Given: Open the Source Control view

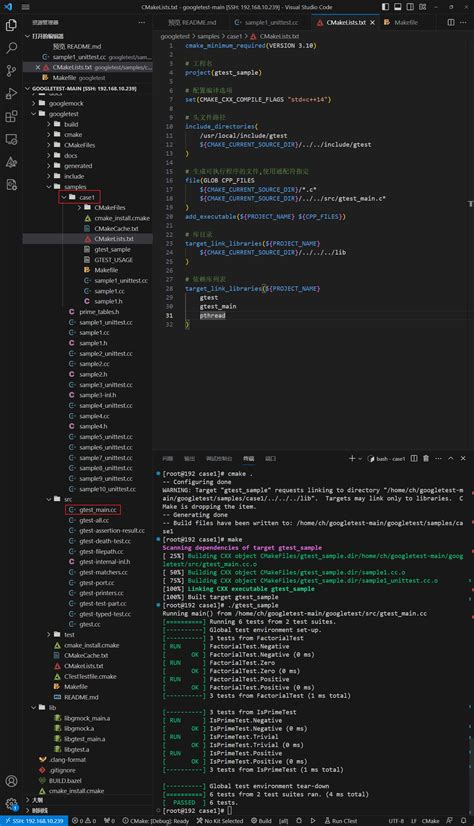Looking at the screenshot, I should point(11,71).
